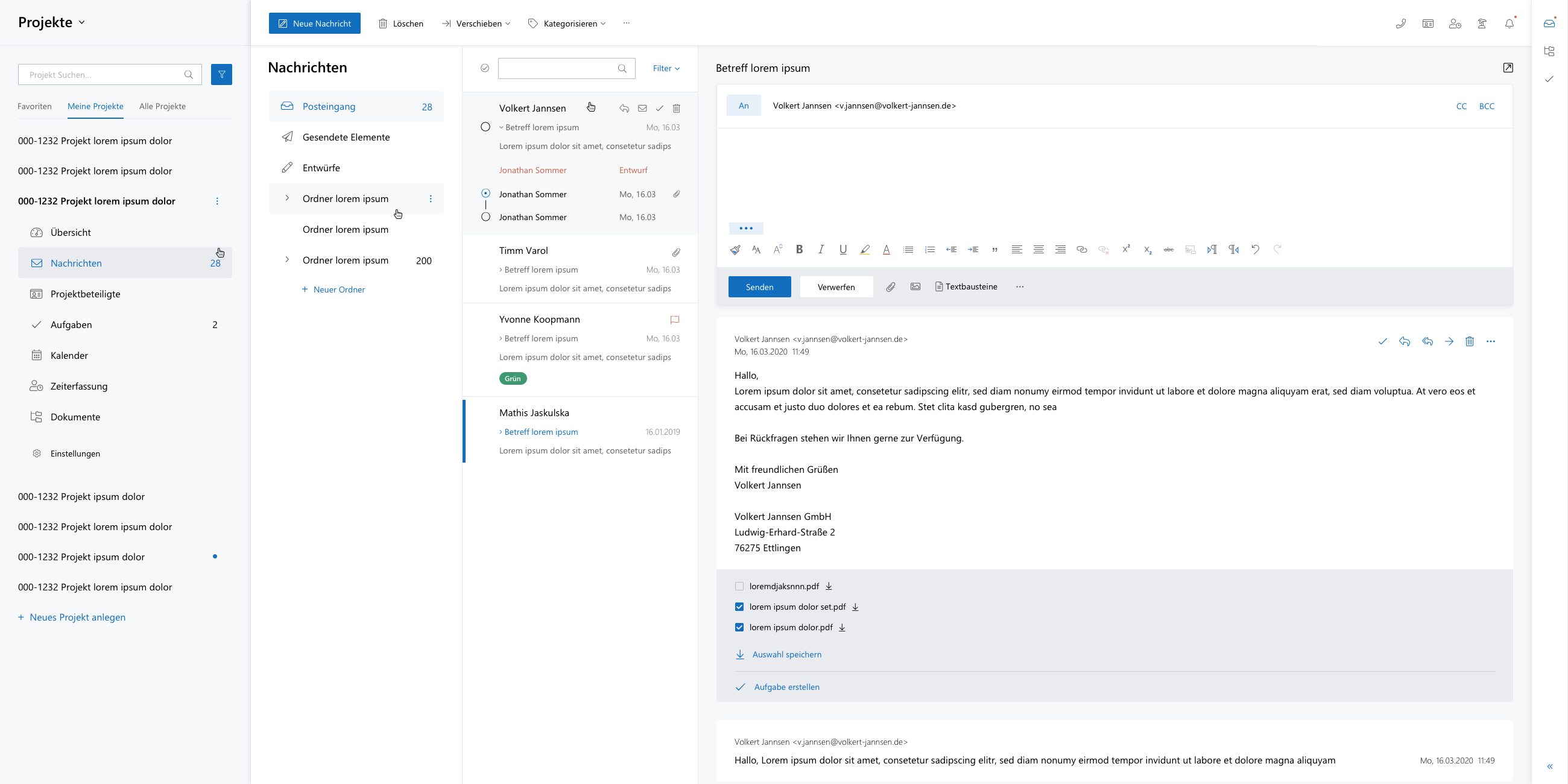Apply superscript formatting

click(x=1126, y=248)
